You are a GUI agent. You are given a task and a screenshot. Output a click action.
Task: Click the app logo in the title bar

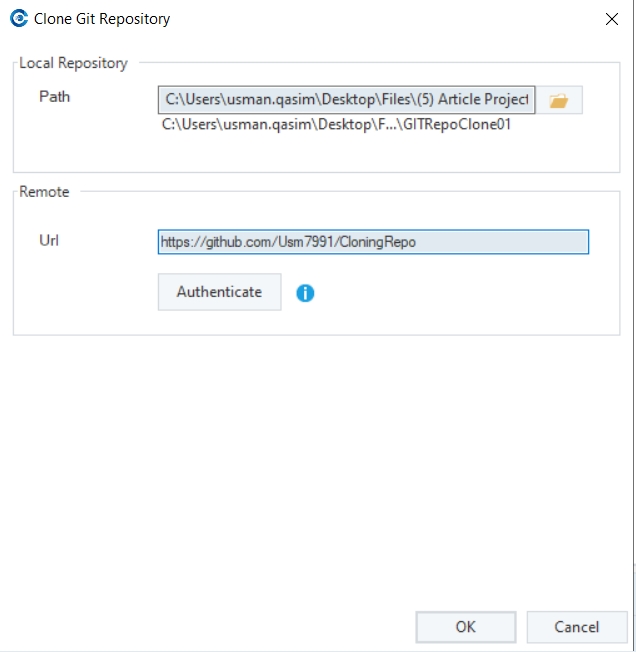click(18, 19)
